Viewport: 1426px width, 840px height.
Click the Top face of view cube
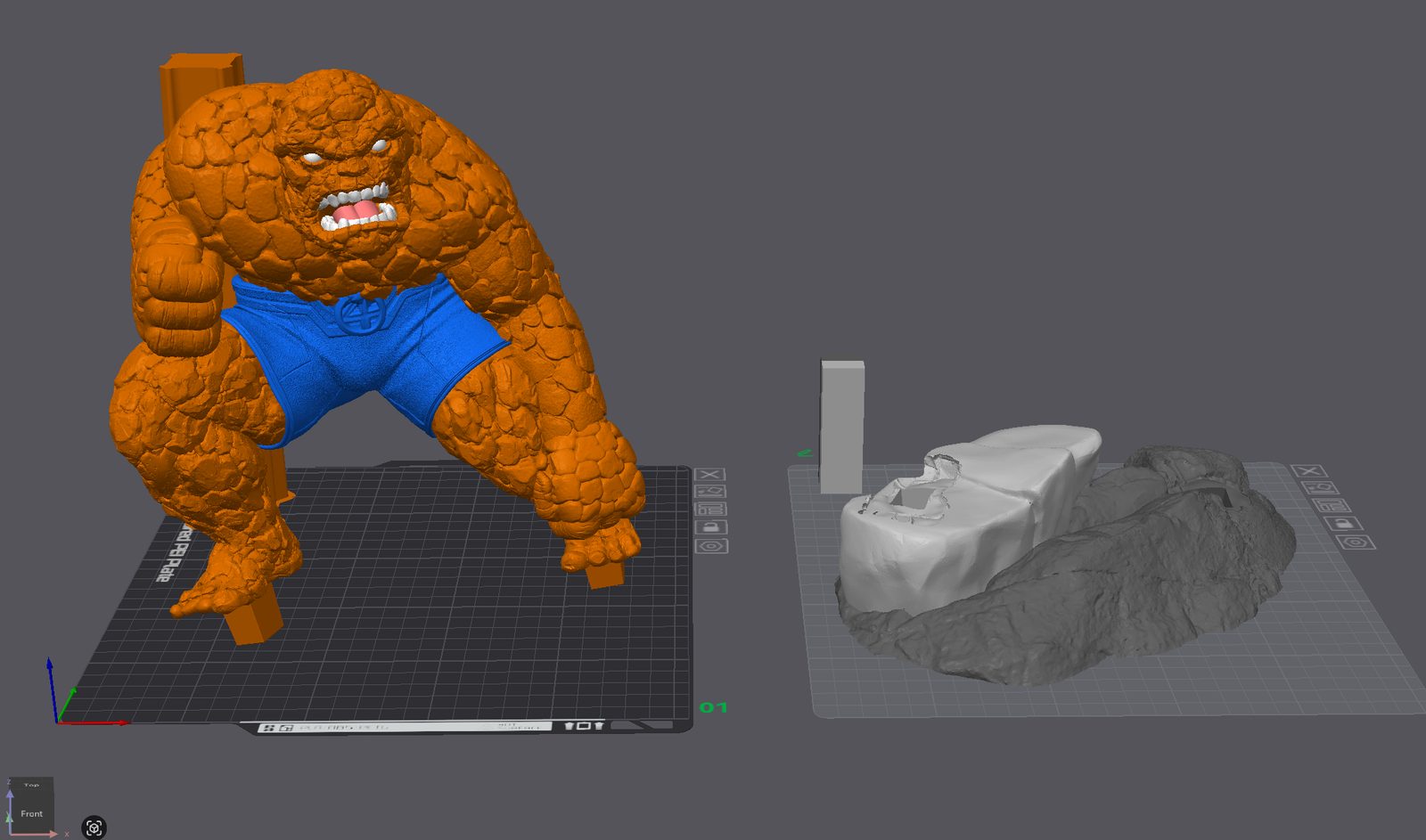pos(31,785)
